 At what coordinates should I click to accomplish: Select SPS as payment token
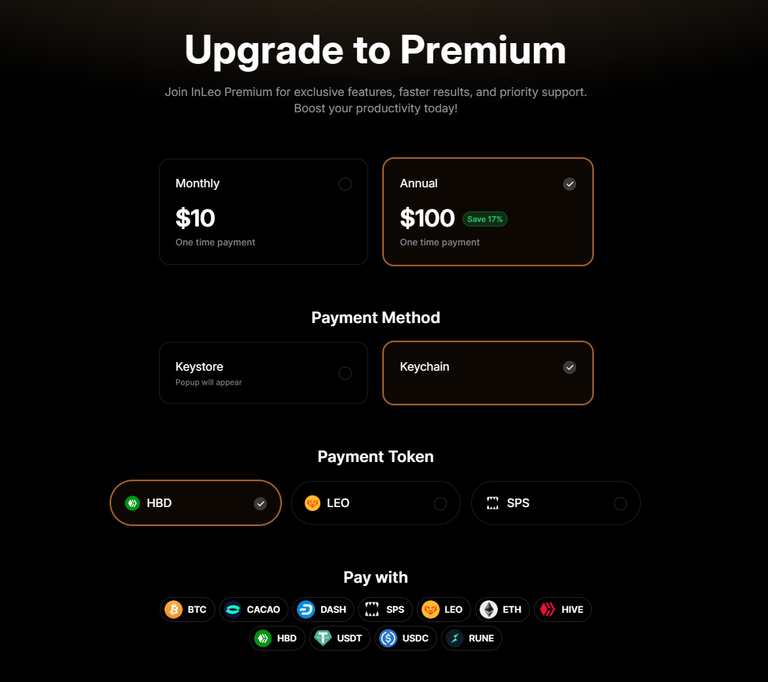556,503
